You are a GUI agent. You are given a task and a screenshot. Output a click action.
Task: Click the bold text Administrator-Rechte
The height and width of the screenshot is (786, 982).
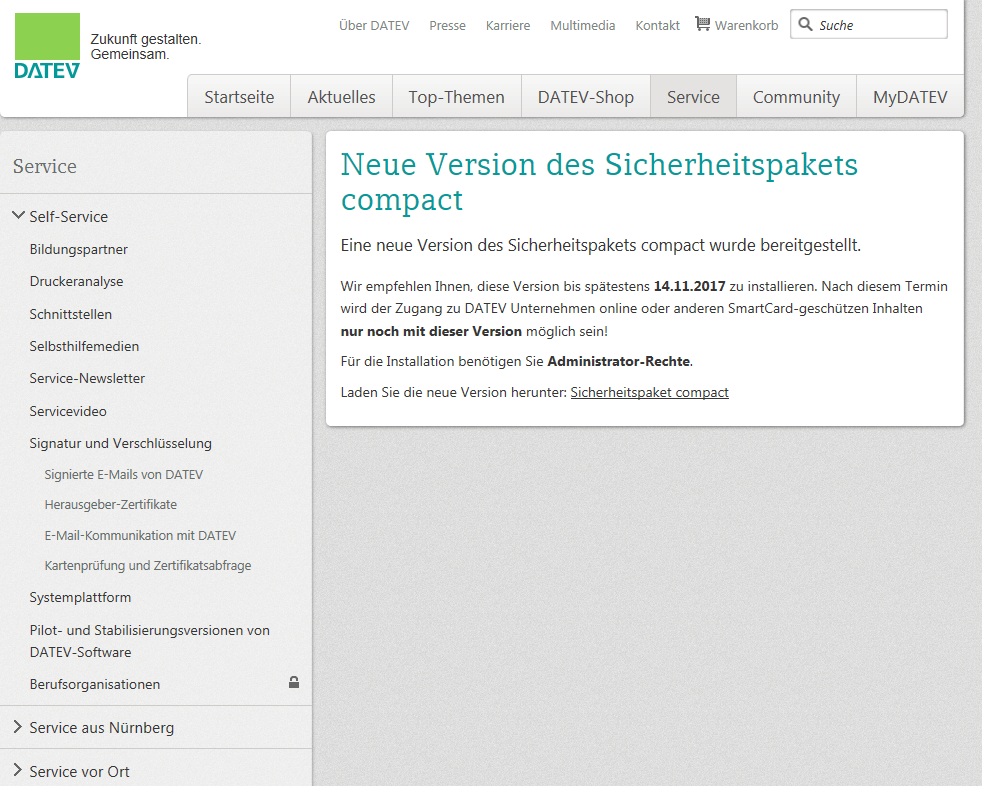tap(619, 361)
